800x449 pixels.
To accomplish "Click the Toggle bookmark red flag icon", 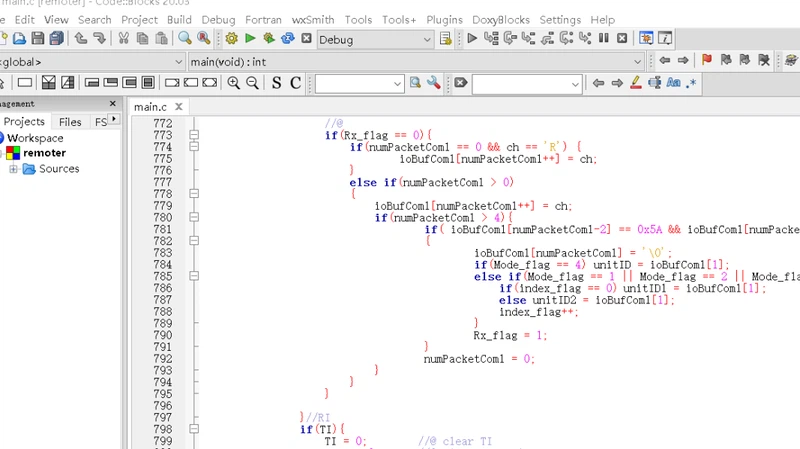I will pos(707,61).
